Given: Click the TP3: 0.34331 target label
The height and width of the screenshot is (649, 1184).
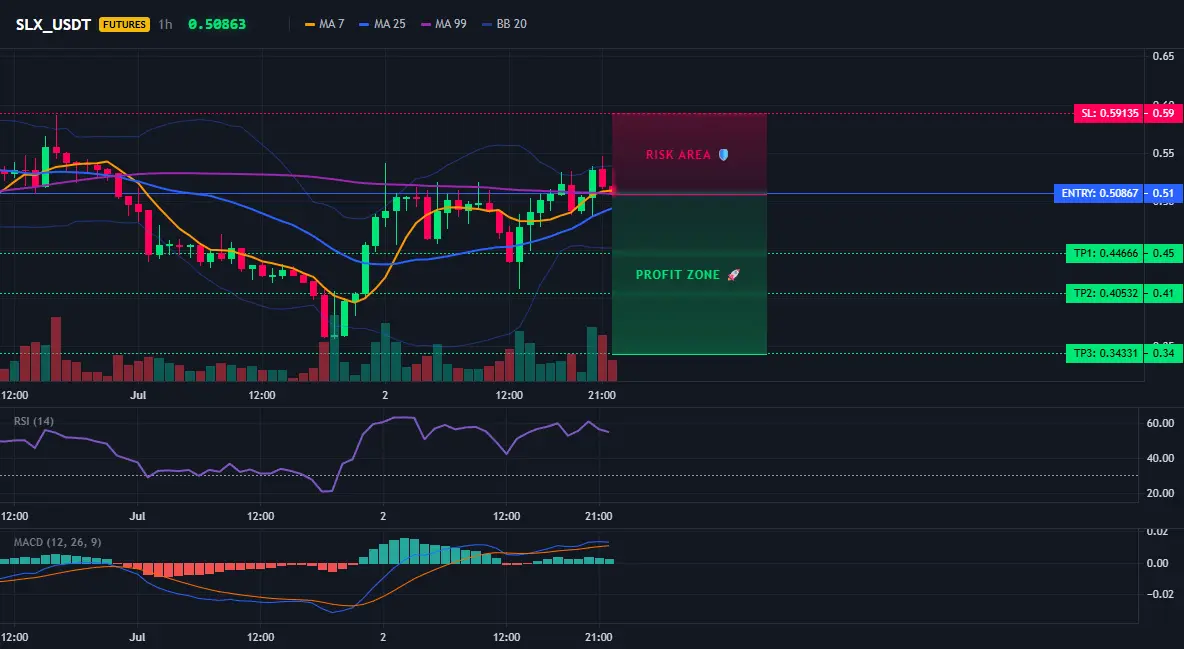Looking at the screenshot, I should pyautogui.click(x=1105, y=353).
